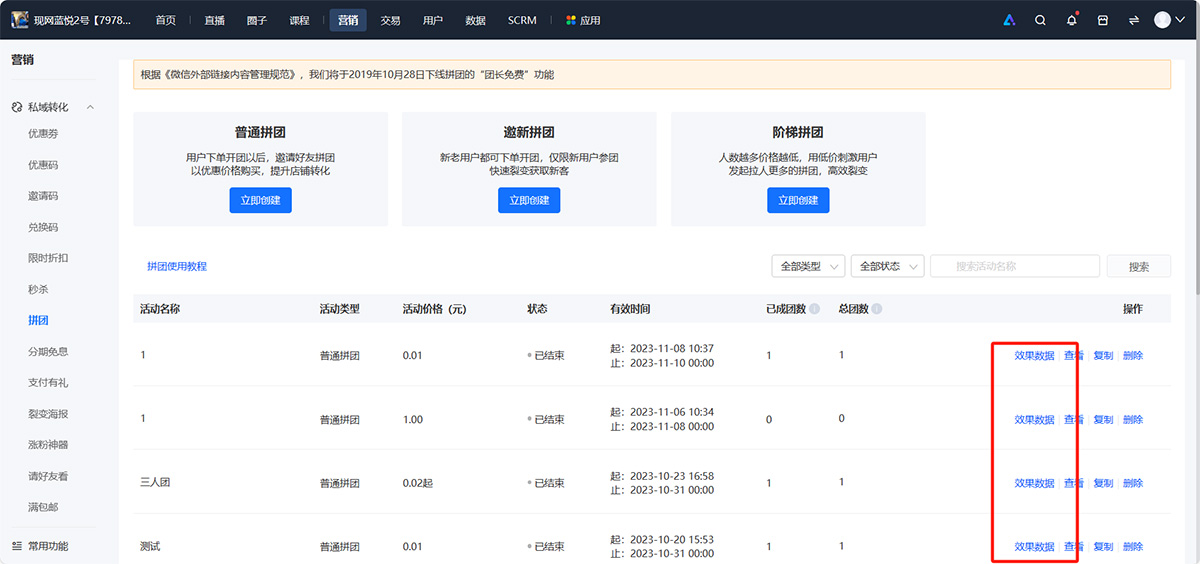The image size is (1200, 564).
Task: Click the info icon beside 总团数
Action: (877, 309)
